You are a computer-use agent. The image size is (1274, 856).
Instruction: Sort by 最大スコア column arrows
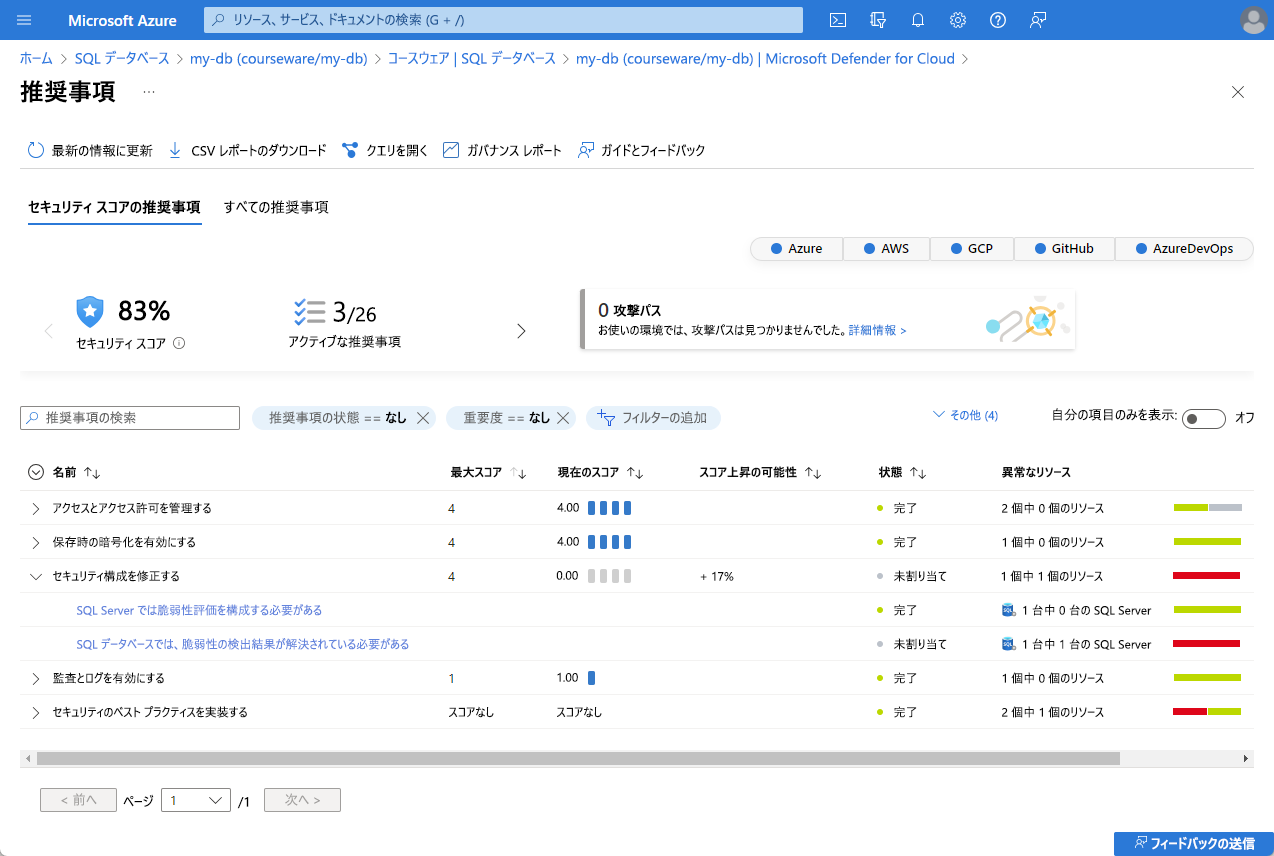coord(518,473)
